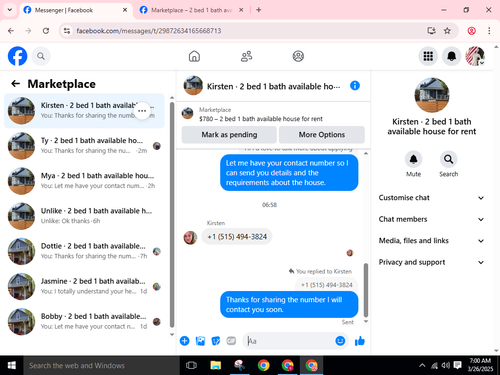
Task: Send a thumbs-up like
Action: [360, 341]
